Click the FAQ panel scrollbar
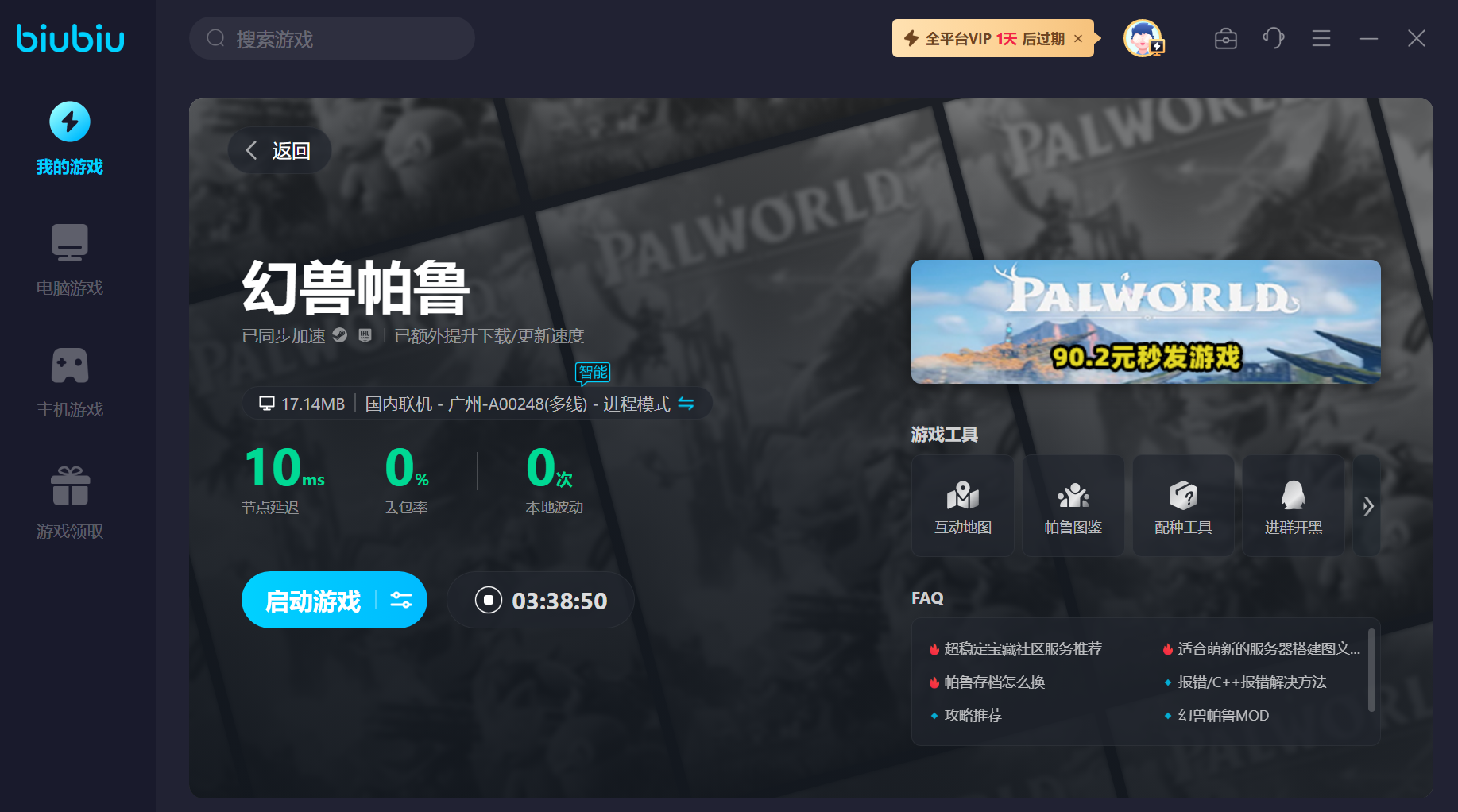The height and width of the screenshot is (812, 1458). pyautogui.click(x=1371, y=670)
